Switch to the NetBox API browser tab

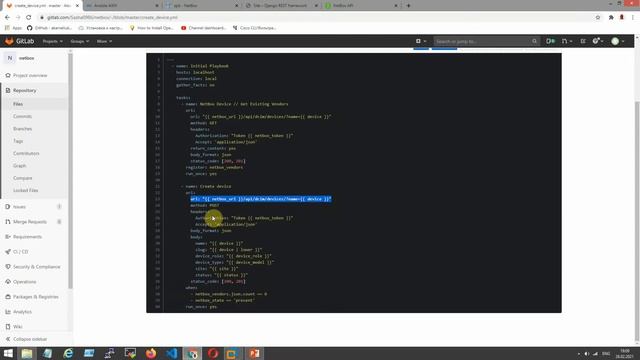[361, 6]
